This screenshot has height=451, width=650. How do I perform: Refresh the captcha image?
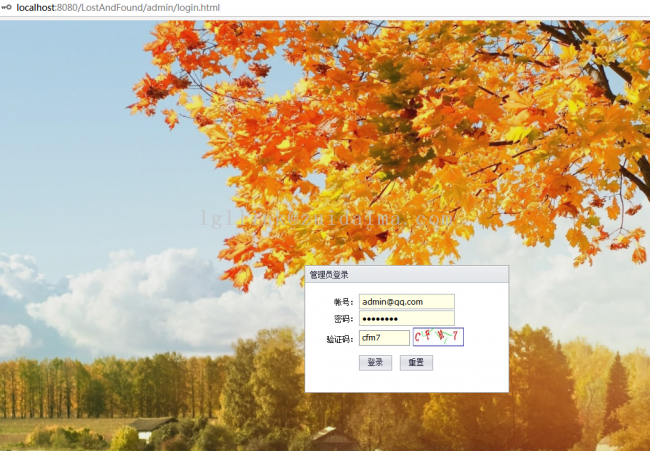pos(438,337)
